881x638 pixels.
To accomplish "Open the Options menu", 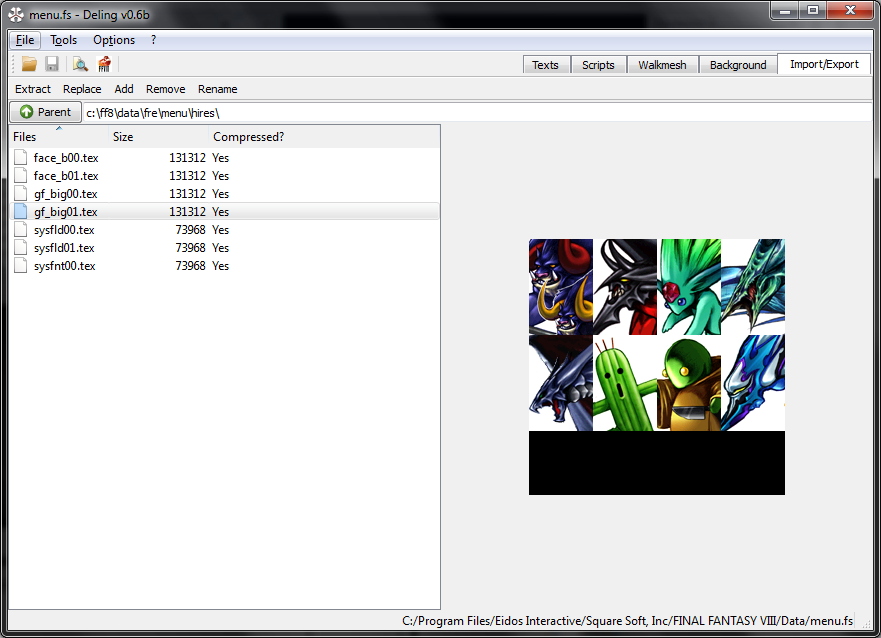I will (114, 40).
